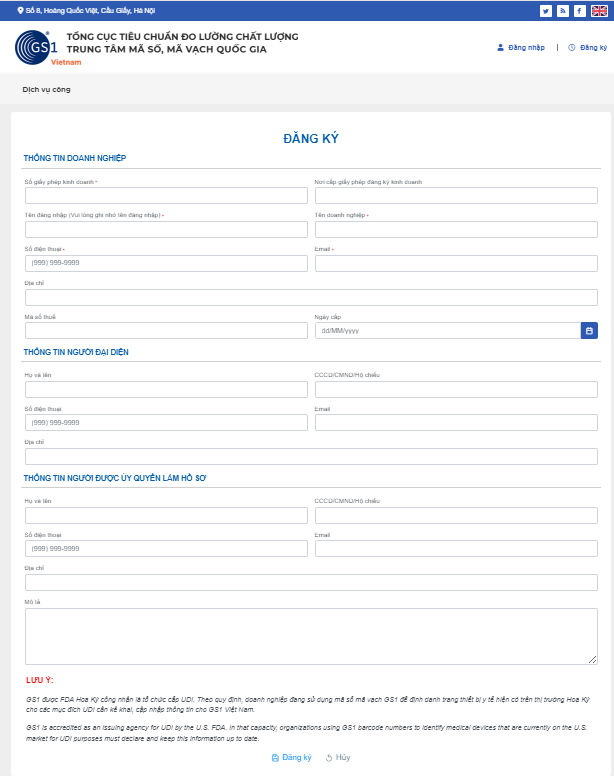Open the RSS feed icon
Image resolution: width=614 pixels, height=776 pixels.
[x=562, y=11]
